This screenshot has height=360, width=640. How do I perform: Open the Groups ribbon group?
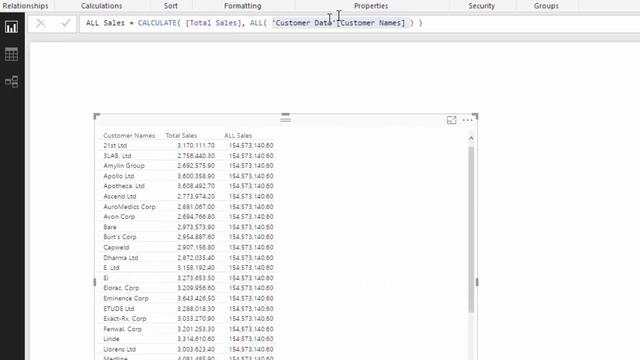click(546, 6)
